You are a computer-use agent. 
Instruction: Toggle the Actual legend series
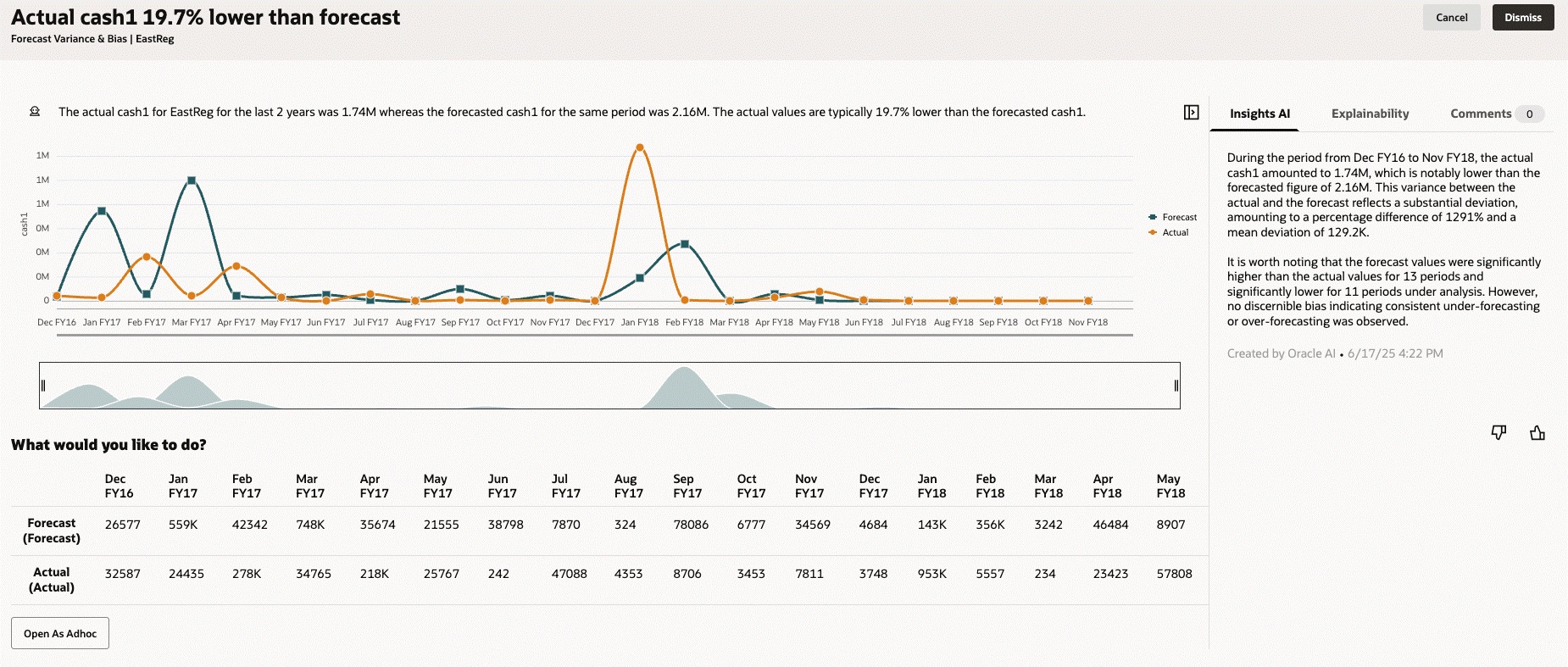[x=1169, y=232]
